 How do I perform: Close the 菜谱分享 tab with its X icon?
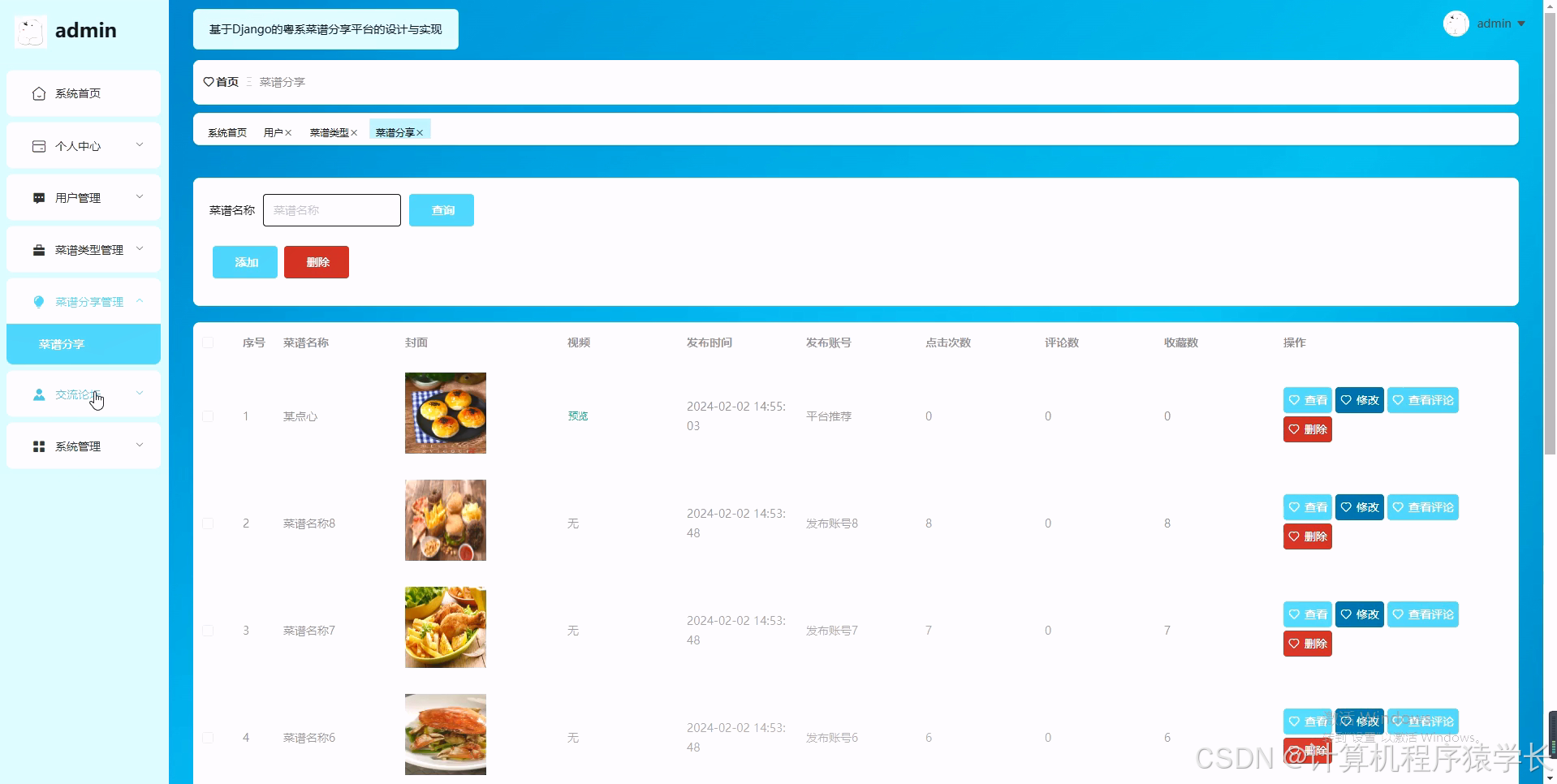click(x=420, y=133)
